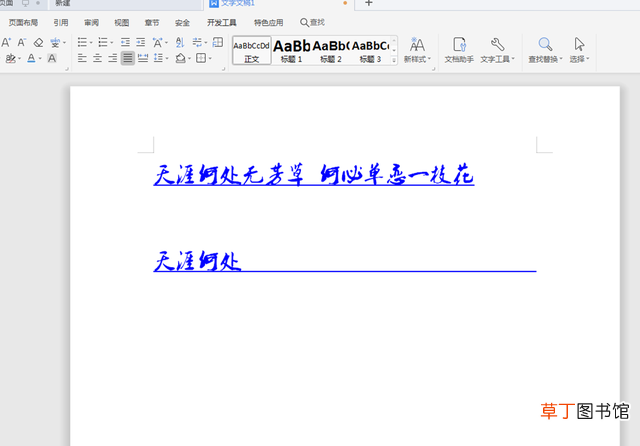Expand the line spacing dropdown arrow

[167, 59]
